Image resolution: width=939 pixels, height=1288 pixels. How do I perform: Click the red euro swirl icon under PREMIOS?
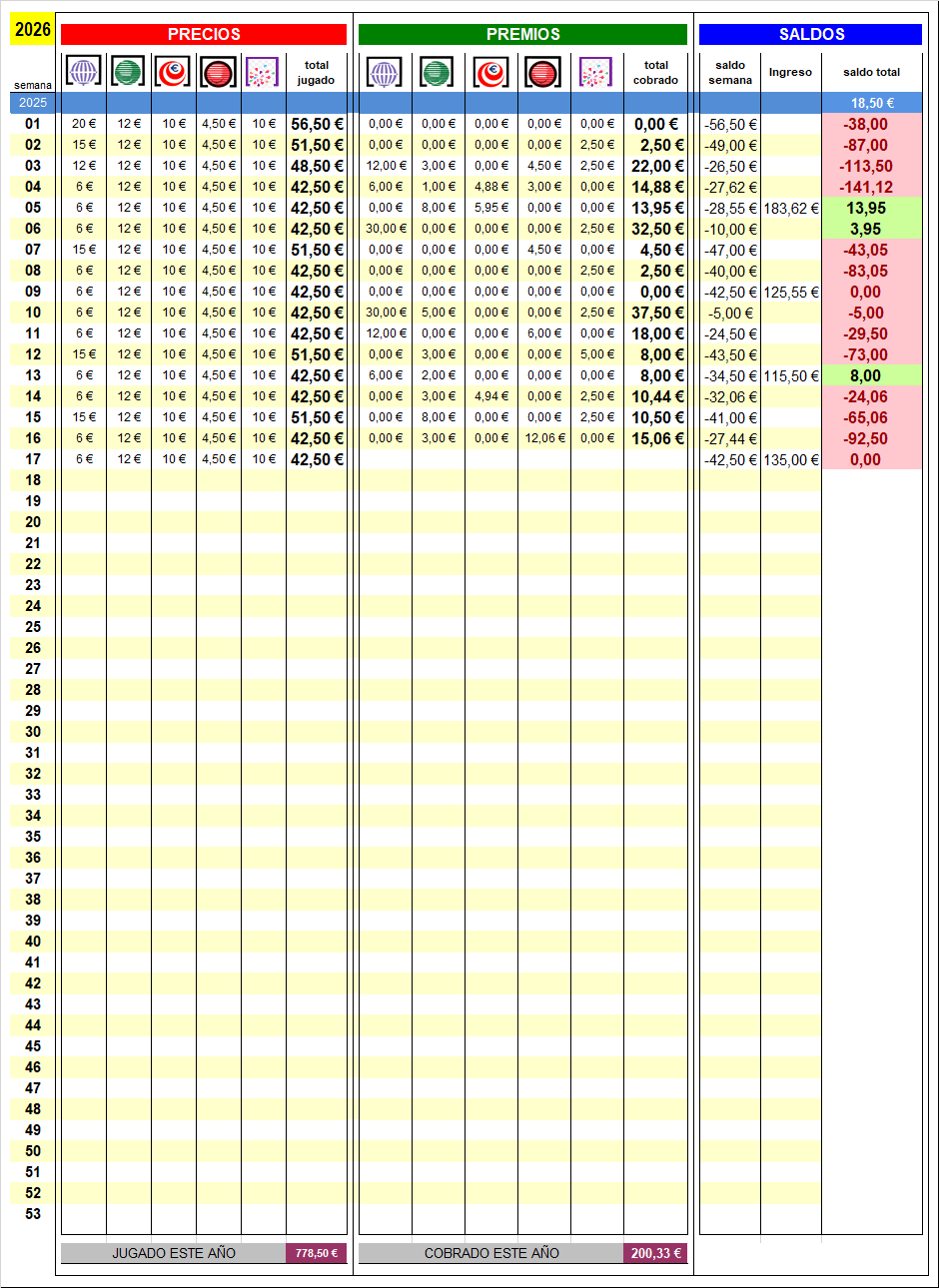coord(490,72)
